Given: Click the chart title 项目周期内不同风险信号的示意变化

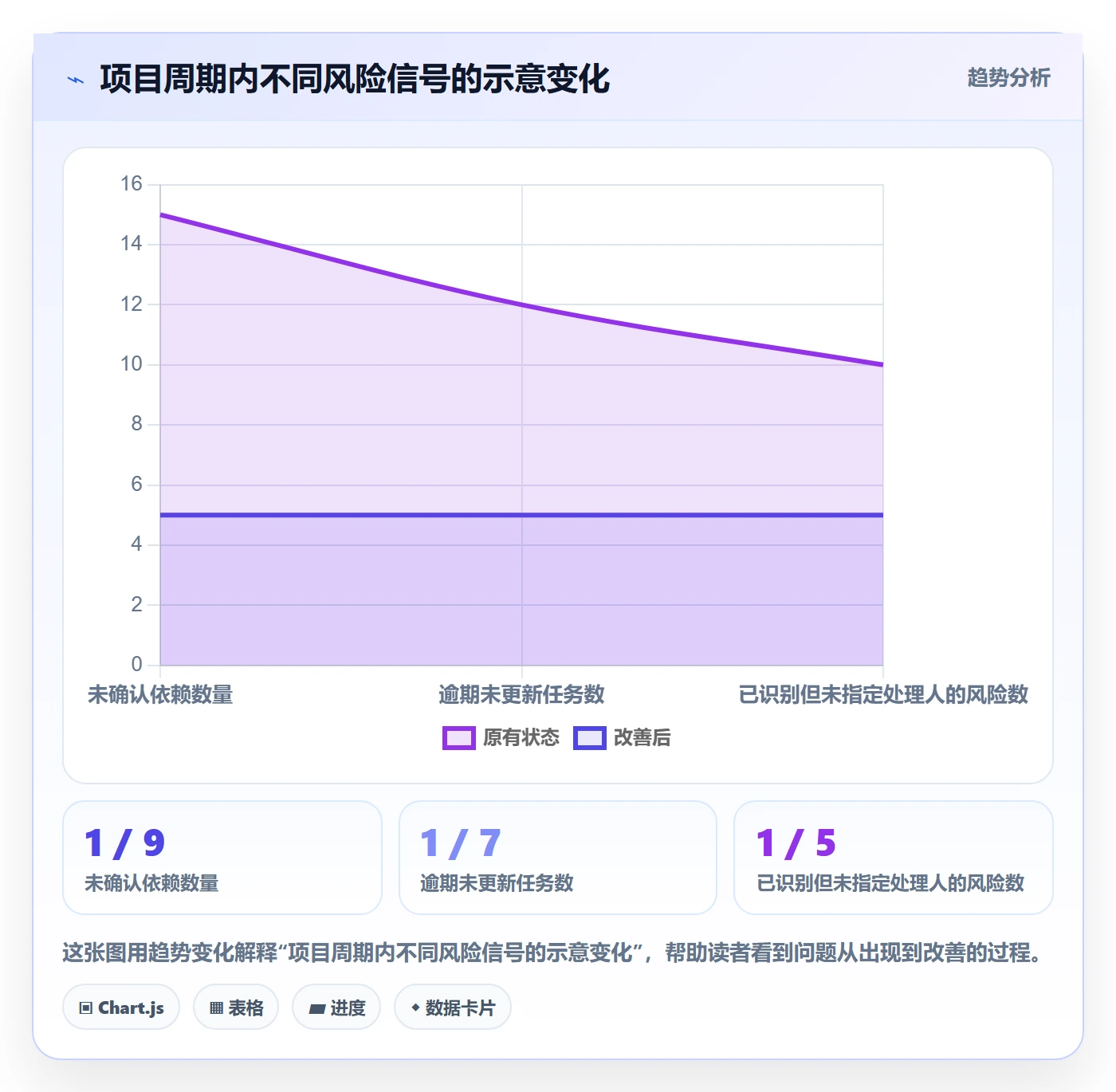Looking at the screenshot, I should pyautogui.click(x=355, y=79).
